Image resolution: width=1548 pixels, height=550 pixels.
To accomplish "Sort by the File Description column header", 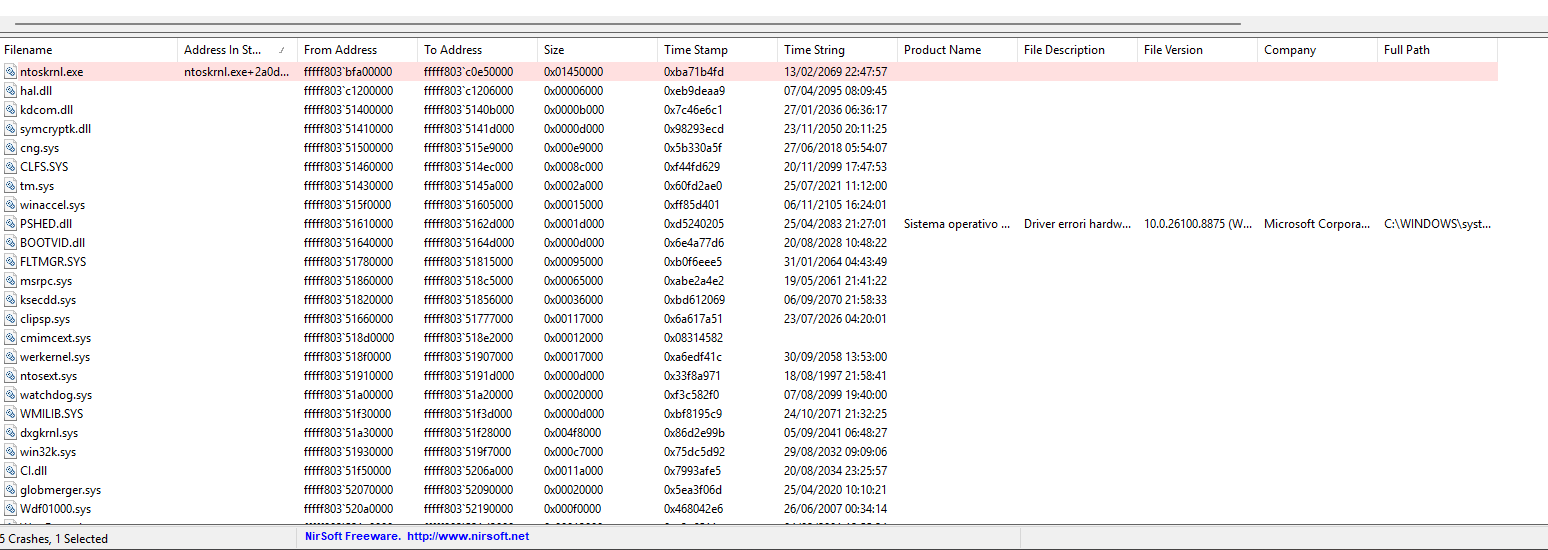I will 1078,50.
